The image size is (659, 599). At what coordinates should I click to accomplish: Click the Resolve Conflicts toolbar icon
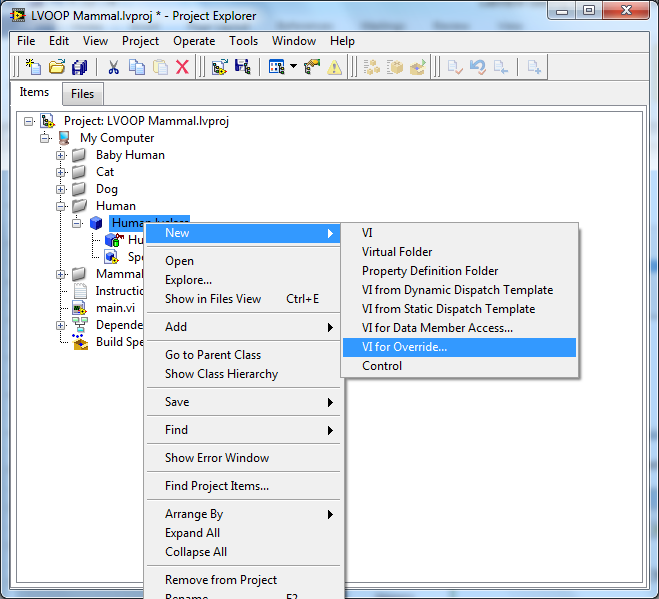[x=312, y=67]
